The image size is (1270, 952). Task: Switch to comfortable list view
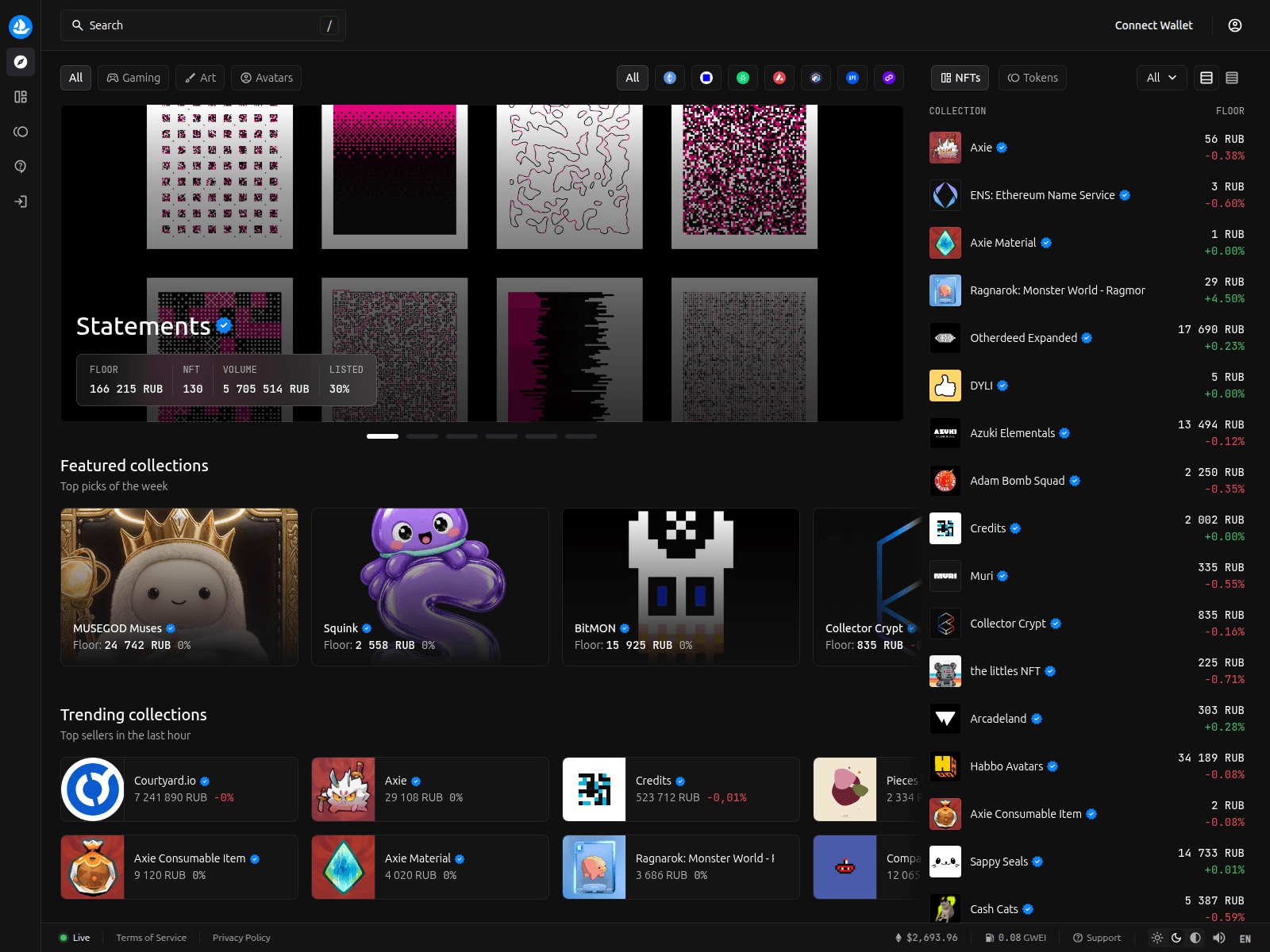coord(1206,78)
